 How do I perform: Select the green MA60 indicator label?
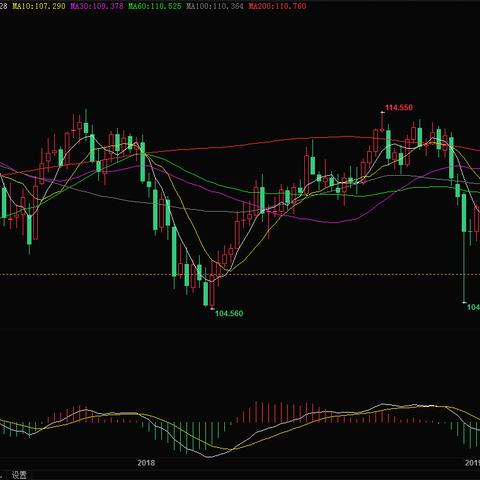pyautogui.click(x=155, y=6)
